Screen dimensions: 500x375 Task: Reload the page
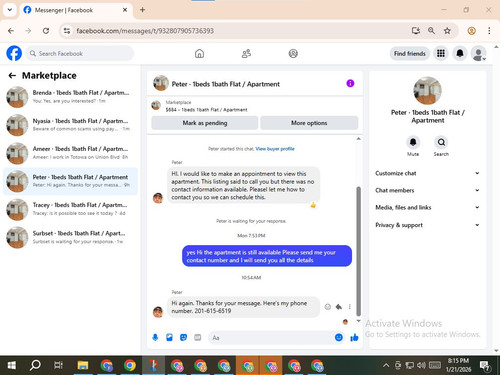pos(46,31)
